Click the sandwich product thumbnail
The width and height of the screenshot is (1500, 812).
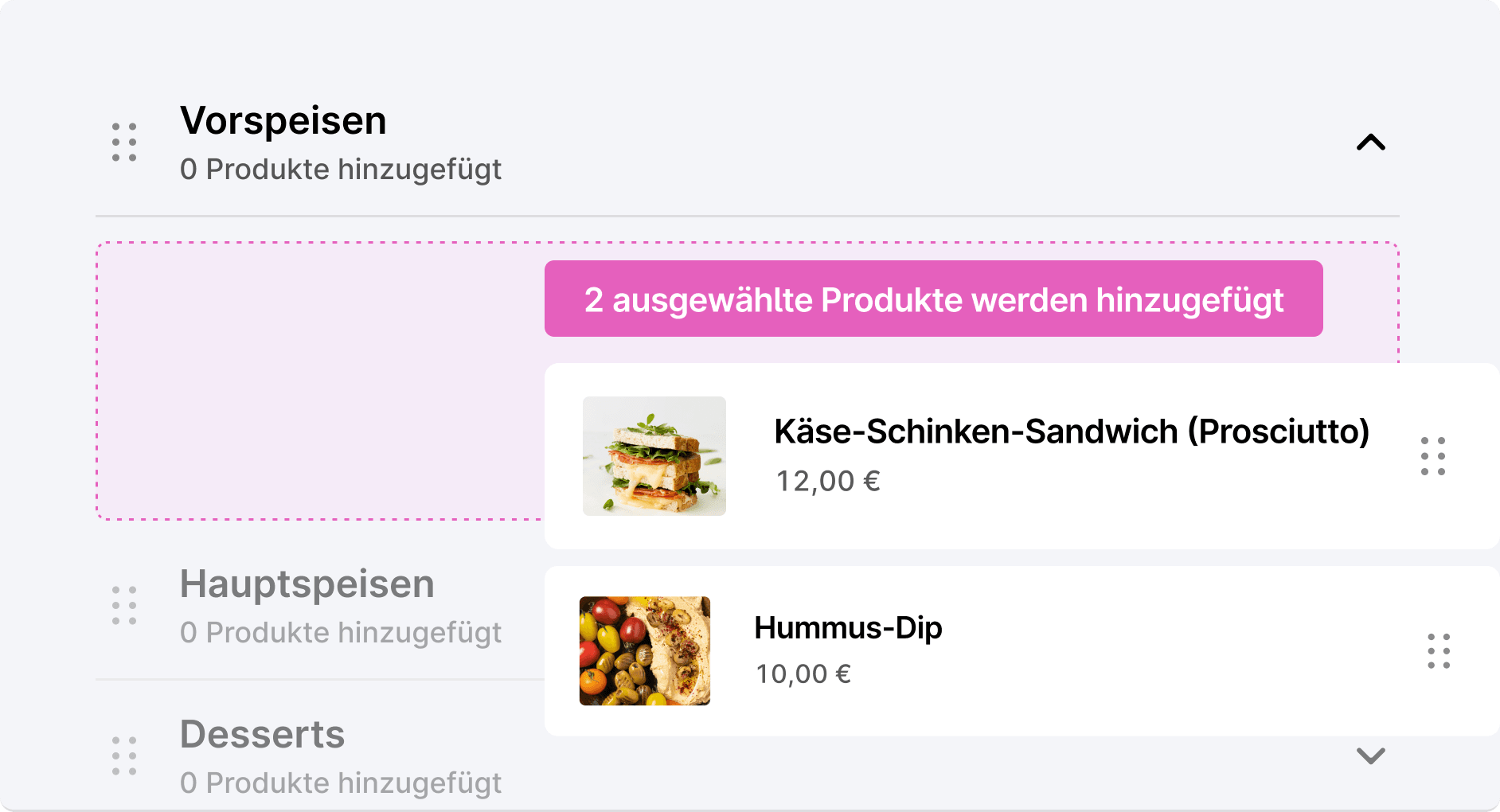(x=654, y=456)
